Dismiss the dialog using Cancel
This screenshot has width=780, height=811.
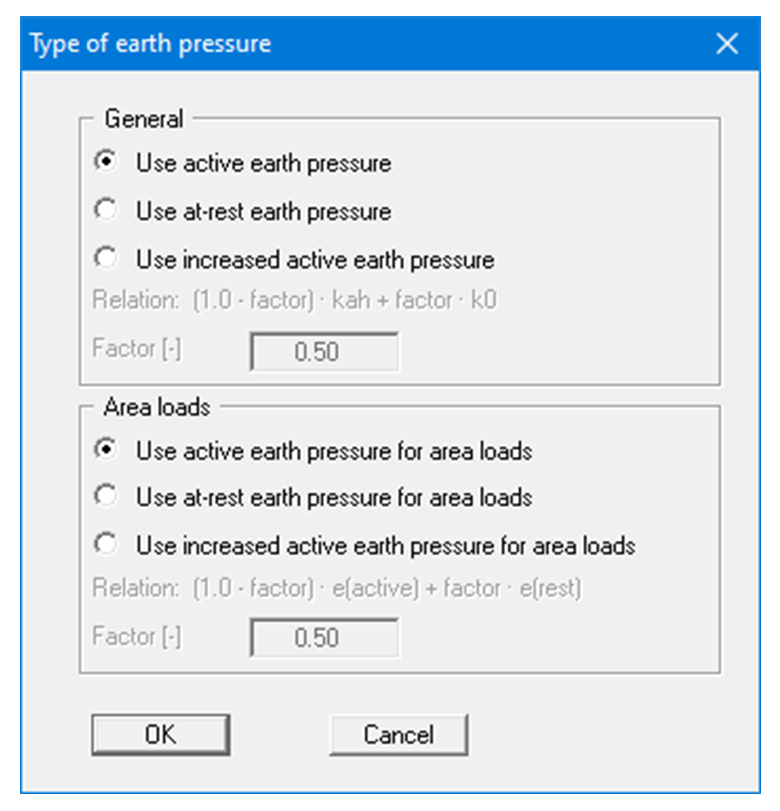coord(398,734)
